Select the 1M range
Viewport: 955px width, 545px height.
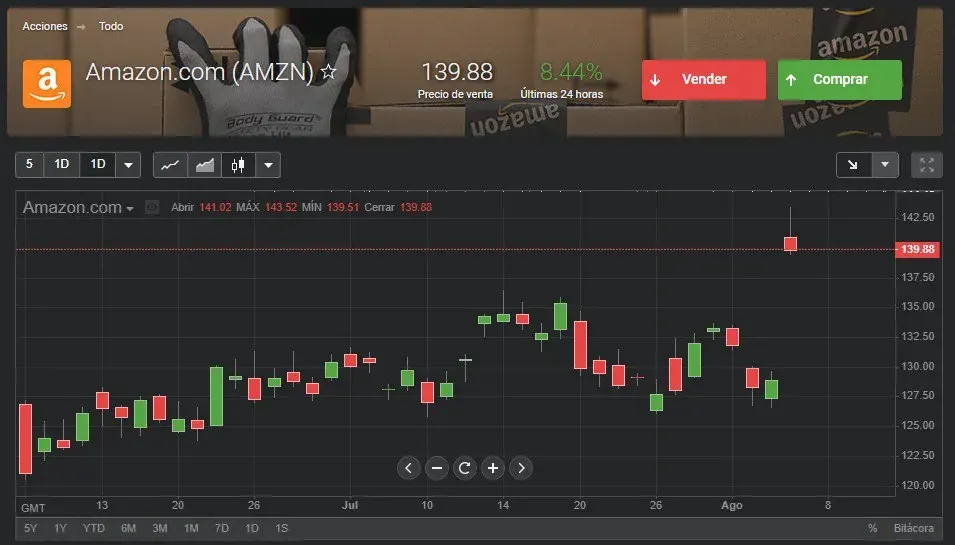coord(191,528)
